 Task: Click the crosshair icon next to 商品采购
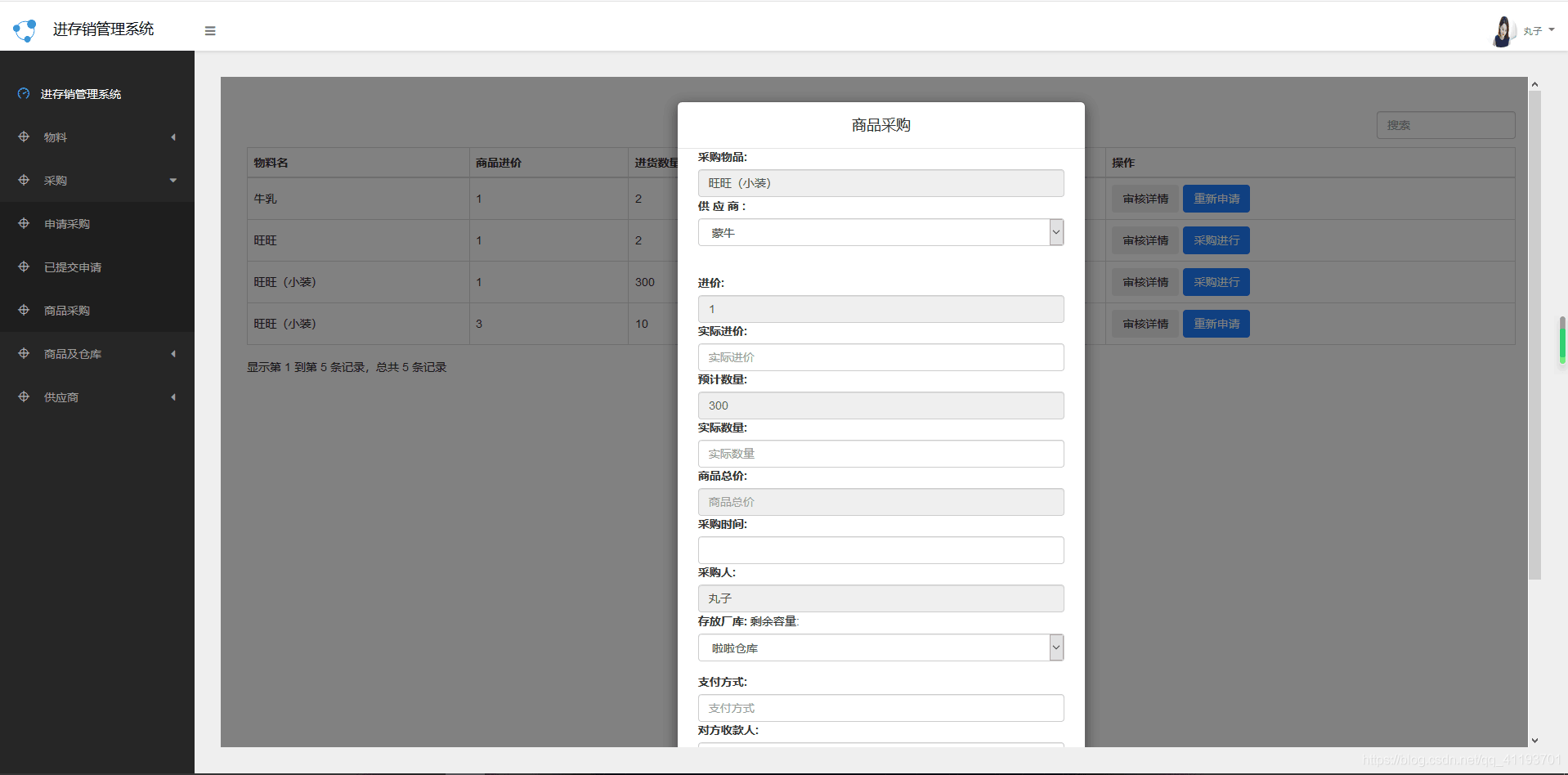click(24, 310)
